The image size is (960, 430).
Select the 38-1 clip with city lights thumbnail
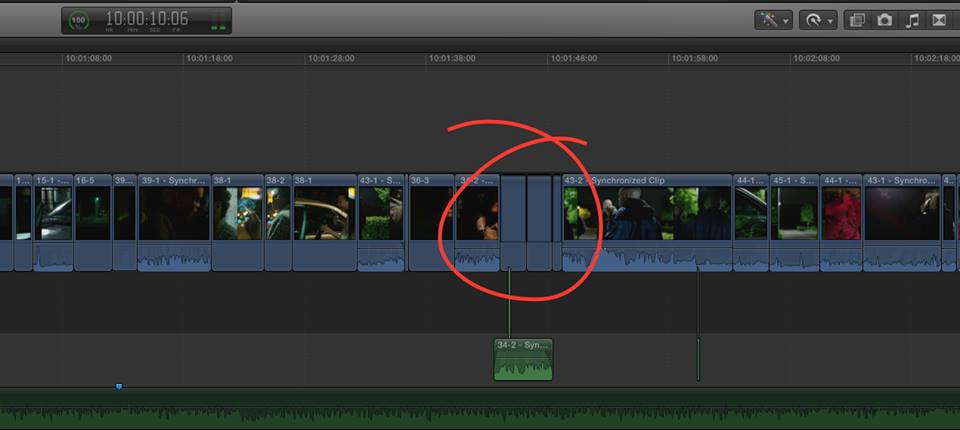pyautogui.click(x=238, y=222)
